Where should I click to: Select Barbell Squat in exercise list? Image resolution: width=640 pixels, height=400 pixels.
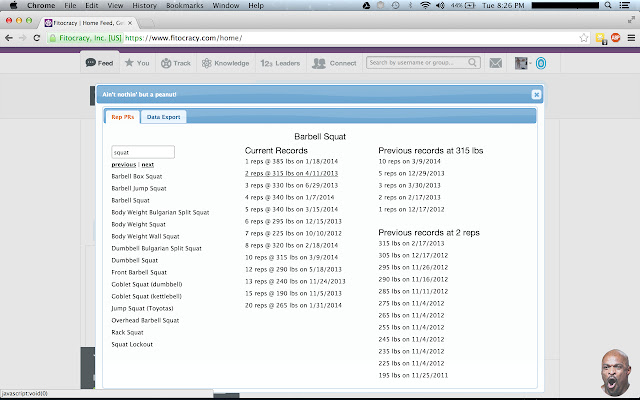click(x=131, y=200)
